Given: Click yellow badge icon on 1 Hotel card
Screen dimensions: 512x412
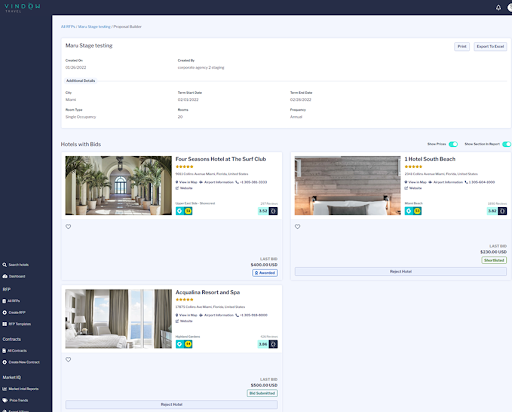Looking at the screenshot, I should (x=417, y=211).
